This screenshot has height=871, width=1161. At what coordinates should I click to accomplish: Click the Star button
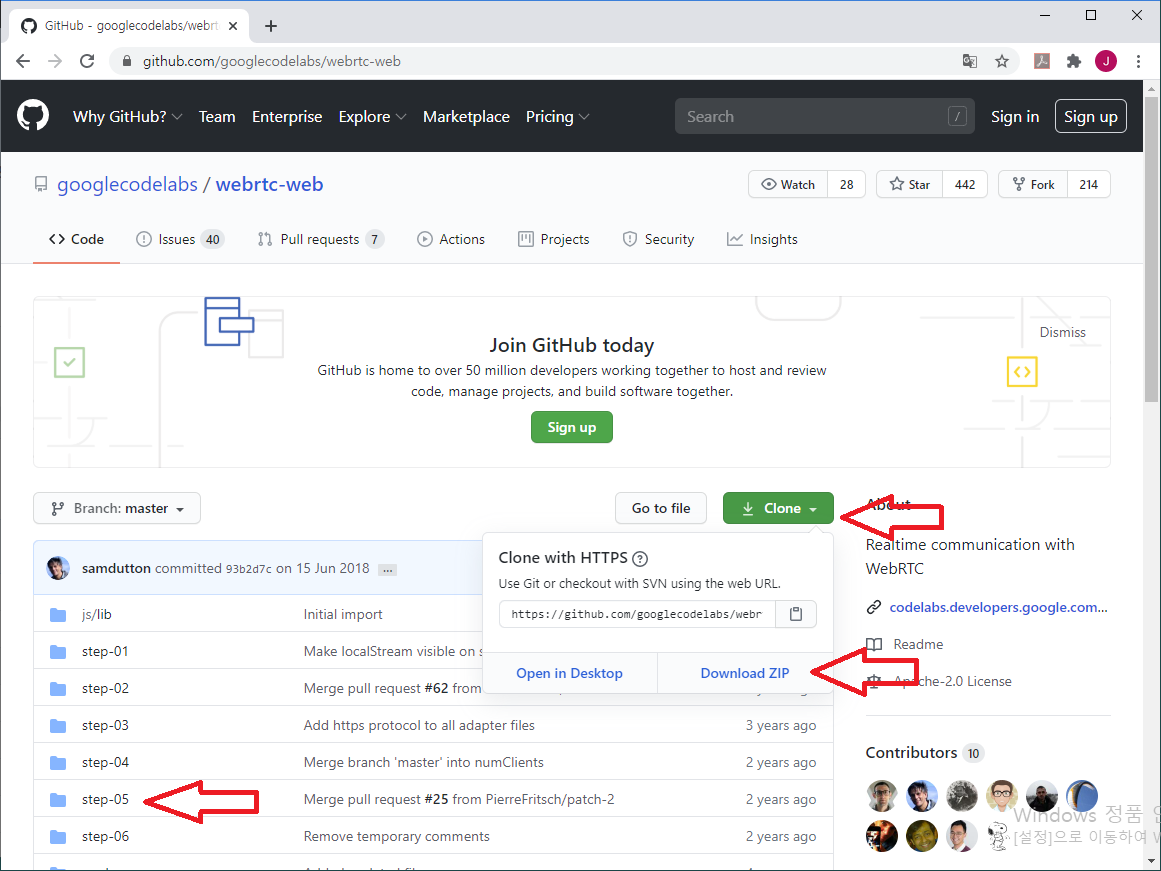tap(910, 184)
